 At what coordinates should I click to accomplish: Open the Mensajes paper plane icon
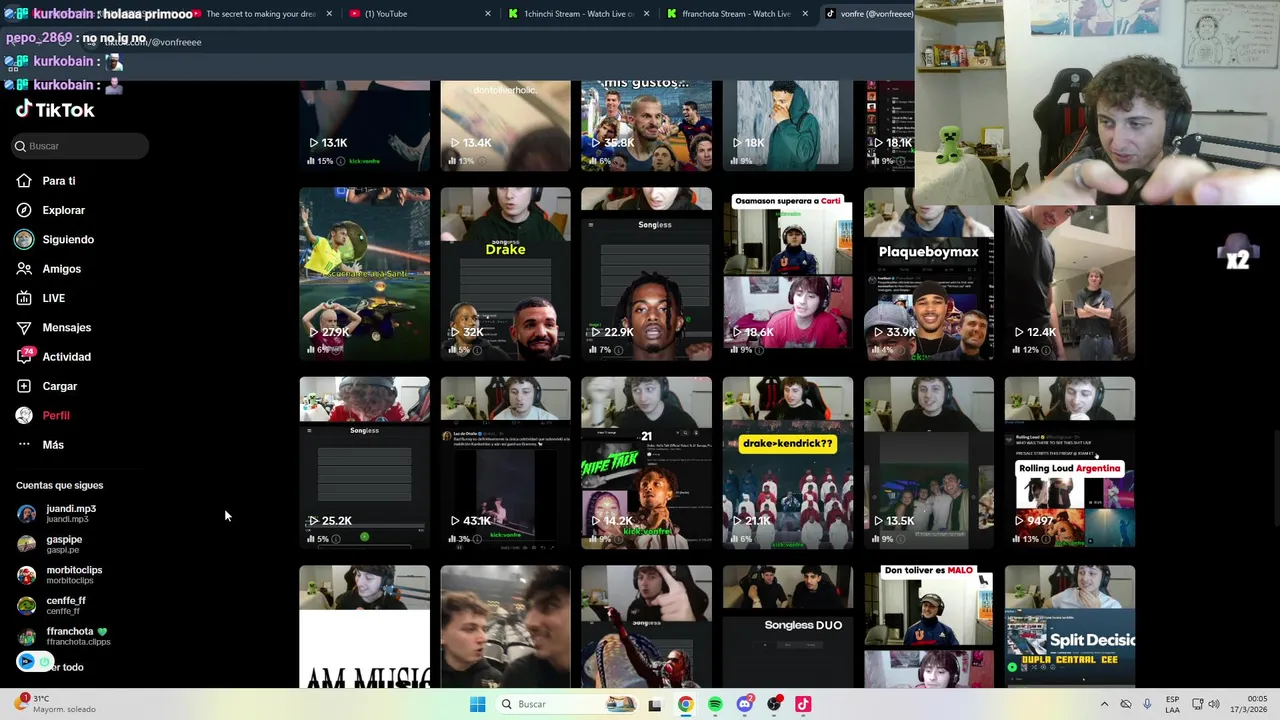pyautogui.click(x=24, y=327)
